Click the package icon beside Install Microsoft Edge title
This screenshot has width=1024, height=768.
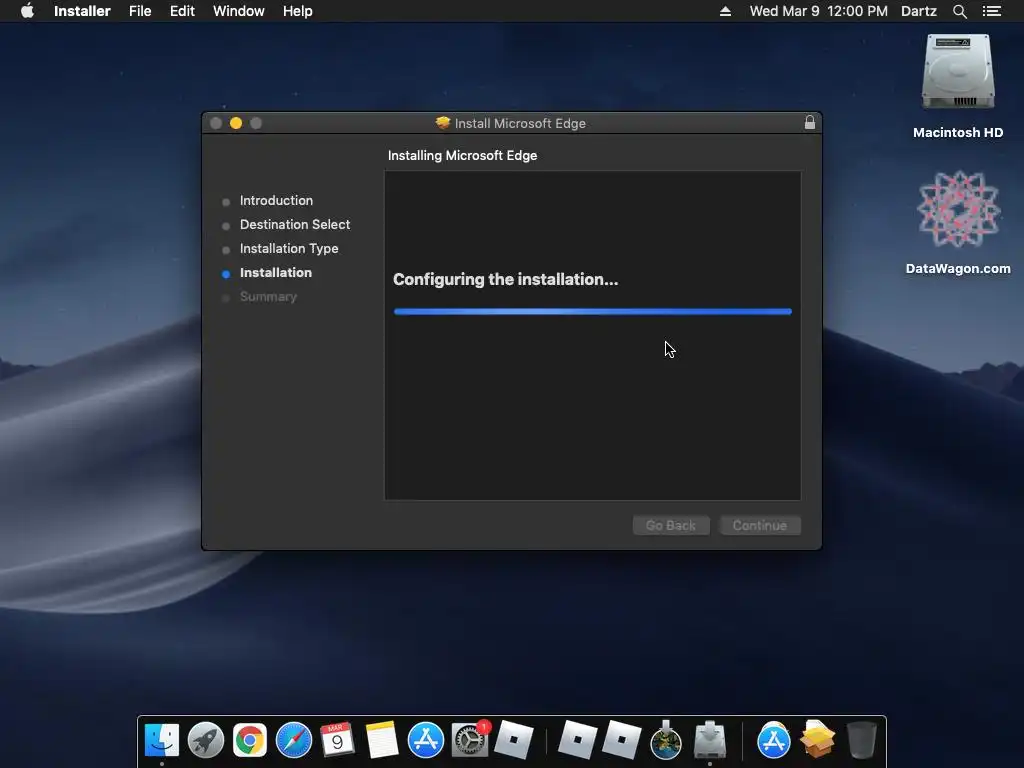443,123
